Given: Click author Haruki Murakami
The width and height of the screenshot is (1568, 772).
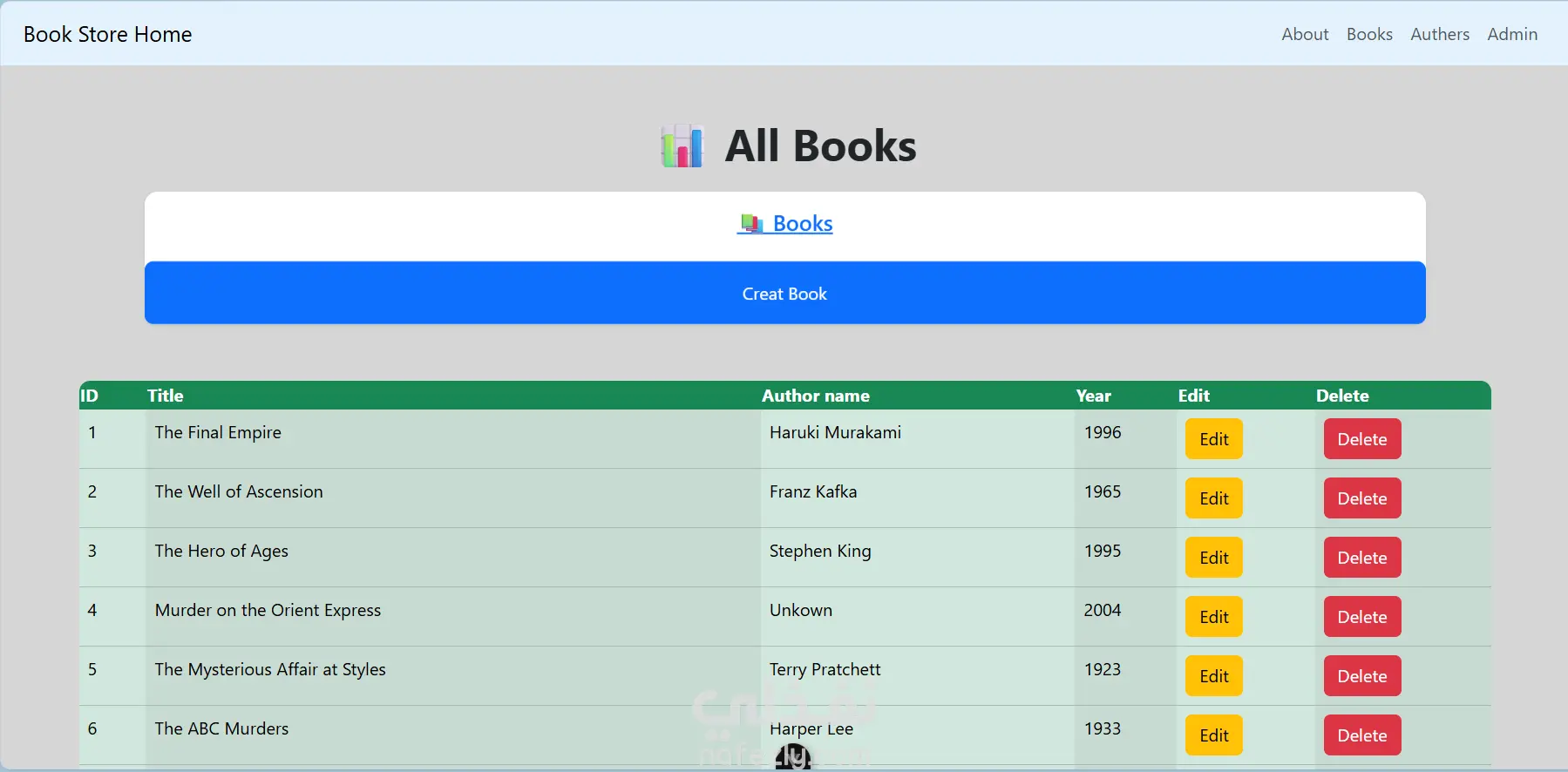Looking at the screenshot, I should 835,432.
